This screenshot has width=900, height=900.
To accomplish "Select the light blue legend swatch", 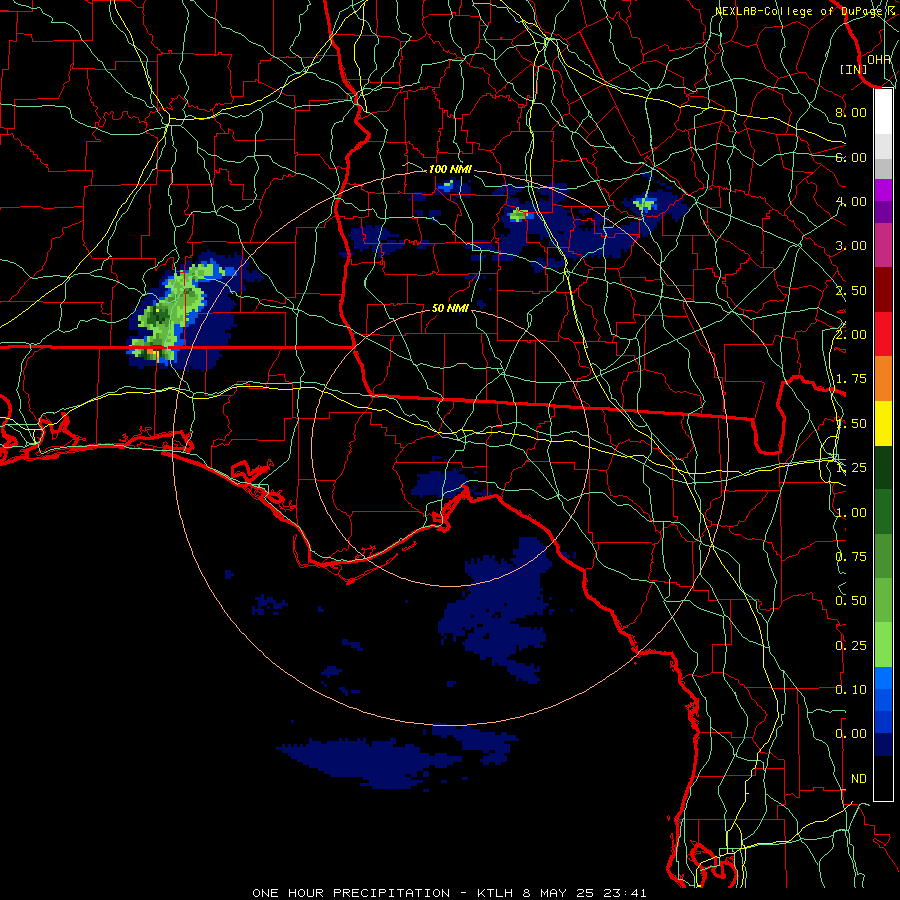I will click(x=883, y=678).
